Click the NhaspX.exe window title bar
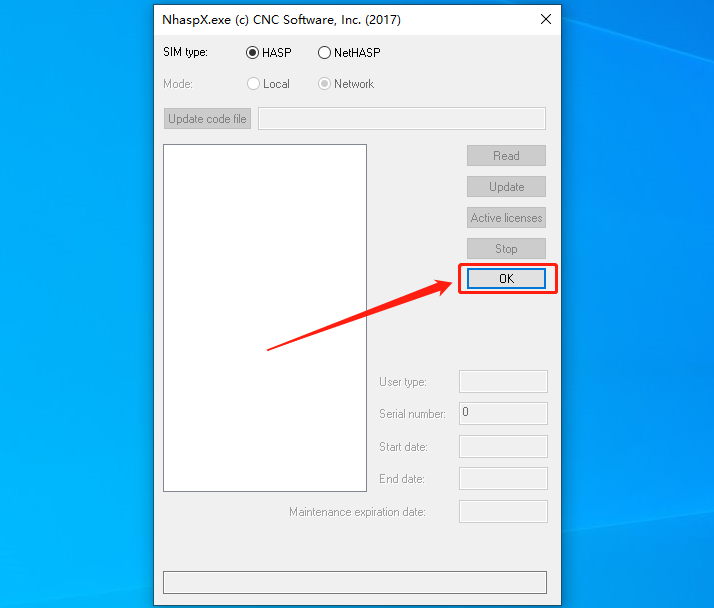Screen dimensions: 714x608 pos(344,20)
